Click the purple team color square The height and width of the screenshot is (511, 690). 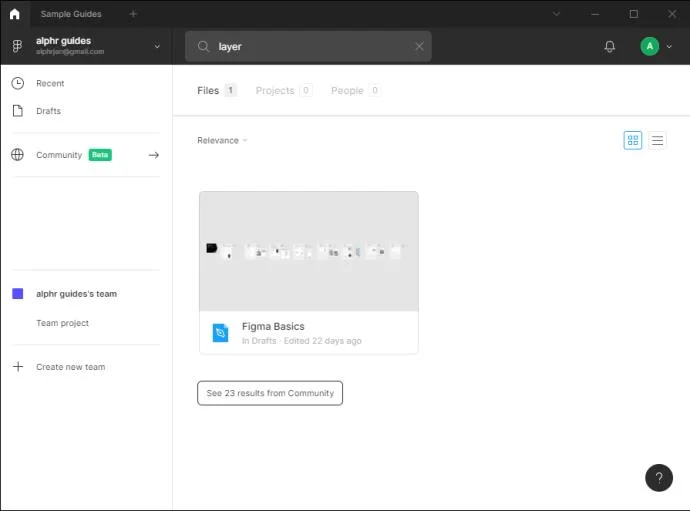[18, 294]
